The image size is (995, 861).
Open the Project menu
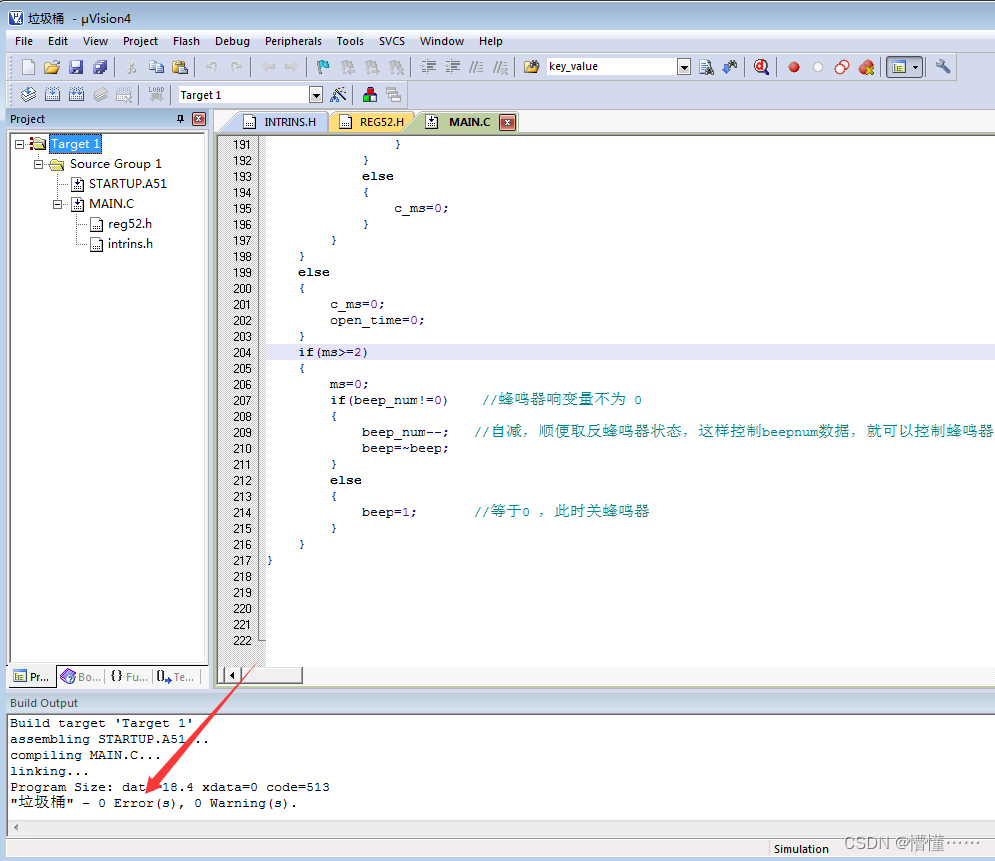(x=140, y=41)
